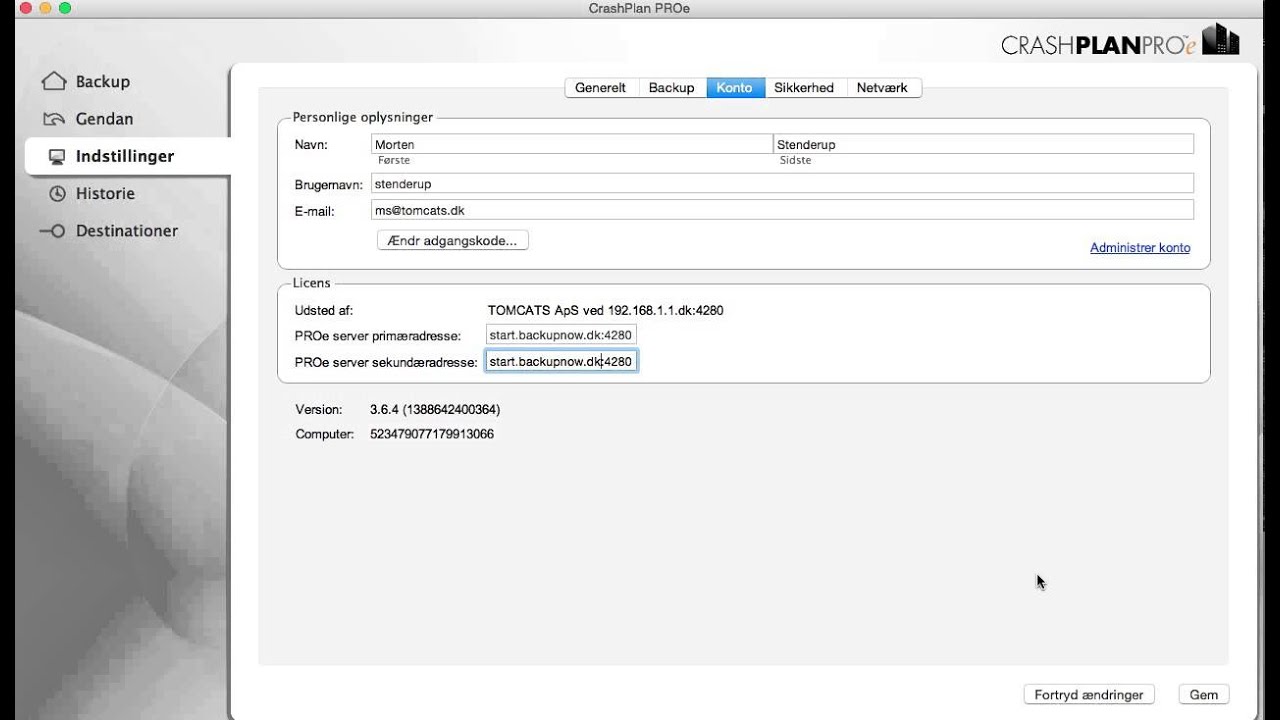Switch to the Generelt tab
This screenshot has width=1280, height=720.
coord(601,88)
